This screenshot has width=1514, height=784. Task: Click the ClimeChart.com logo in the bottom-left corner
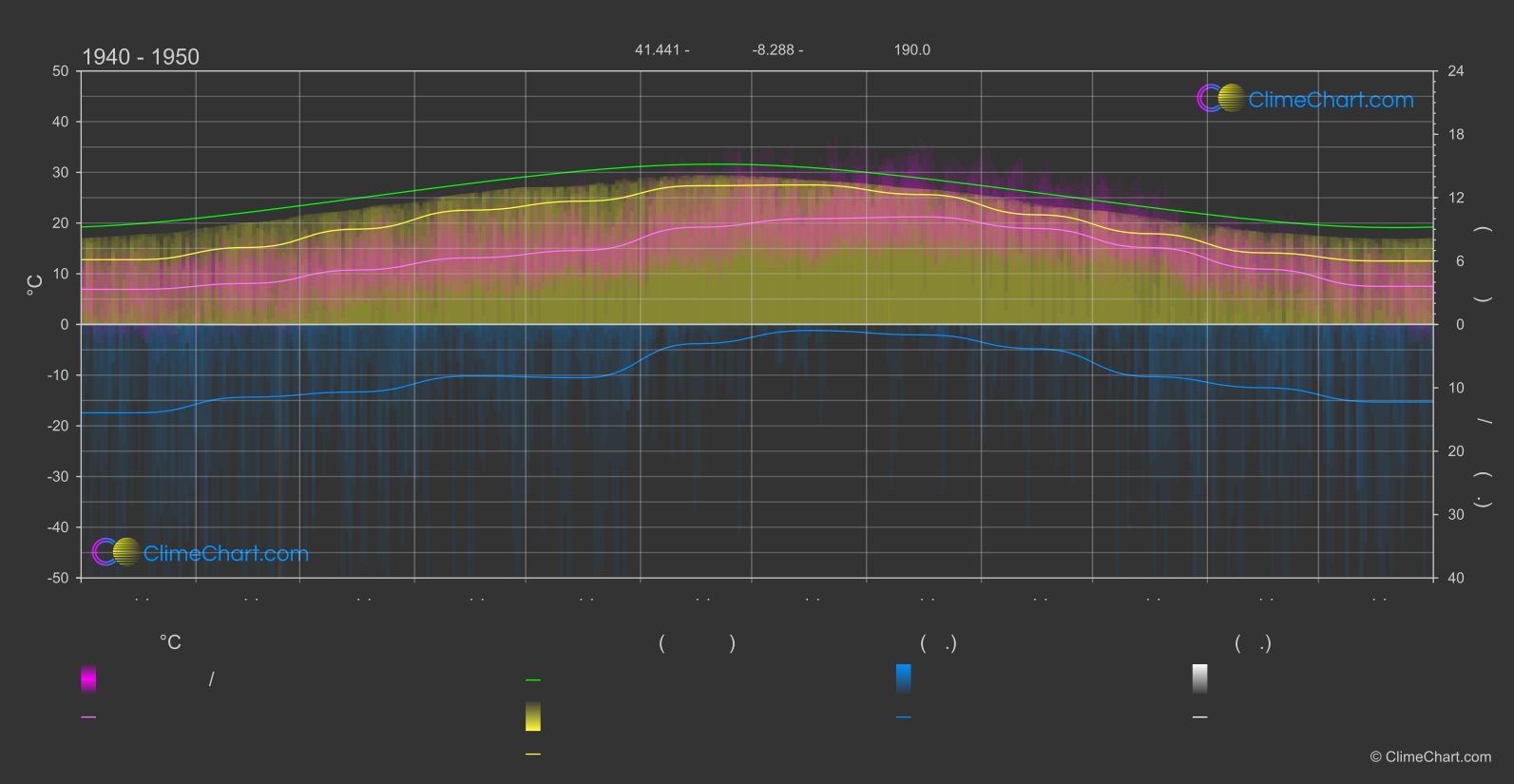click(x=201, y=552)
